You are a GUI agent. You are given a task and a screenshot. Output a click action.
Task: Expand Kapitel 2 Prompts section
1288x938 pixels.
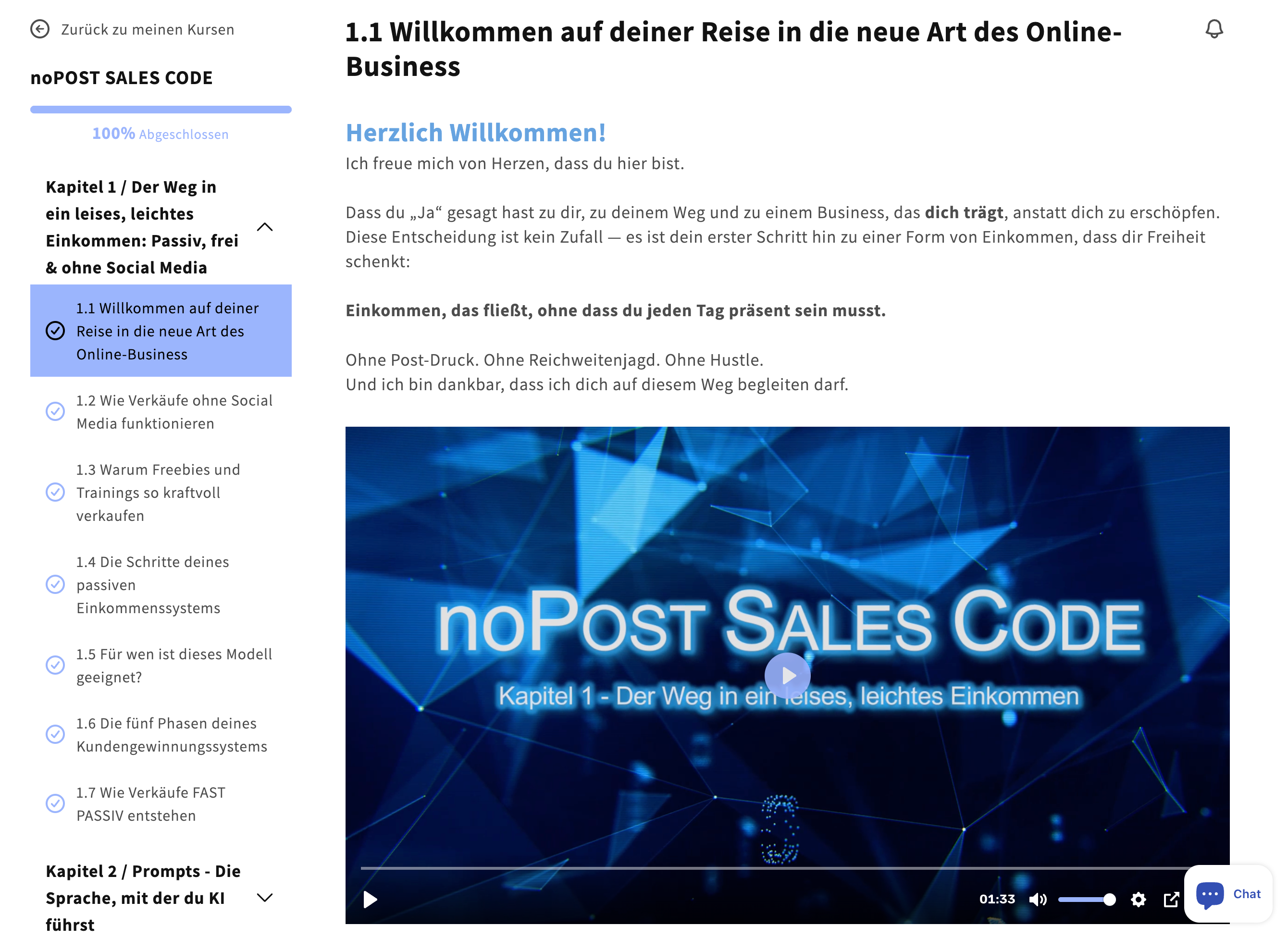click(x=265, y=898)
